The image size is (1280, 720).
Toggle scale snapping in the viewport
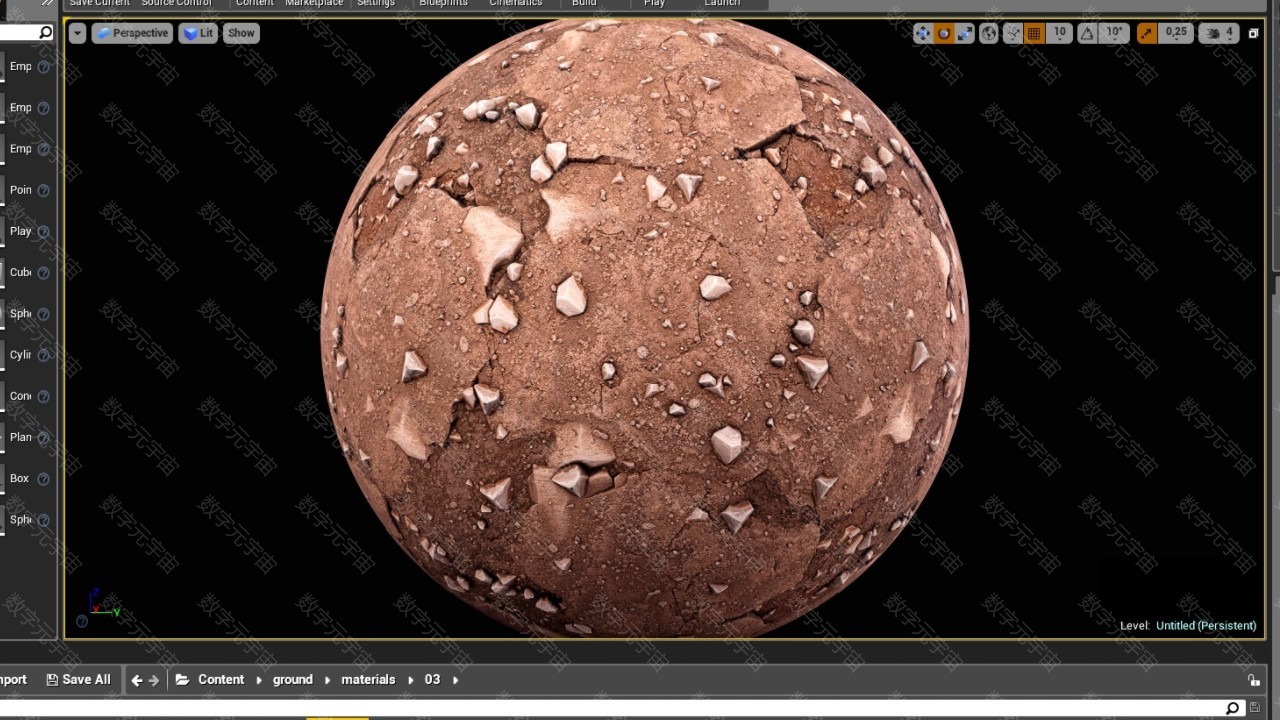tap(1146, 33)
